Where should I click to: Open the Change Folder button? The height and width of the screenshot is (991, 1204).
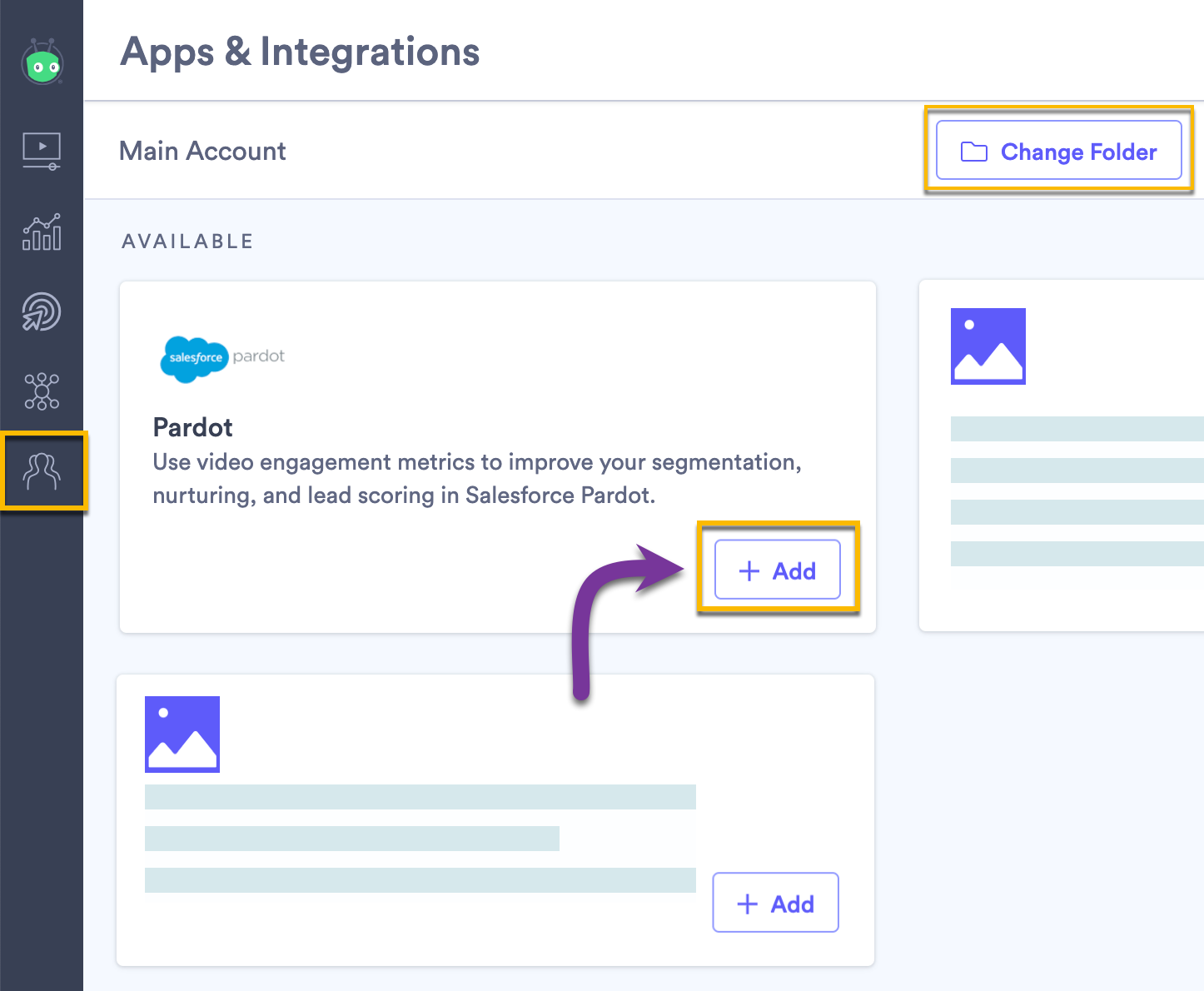(x=1058, y=151)
